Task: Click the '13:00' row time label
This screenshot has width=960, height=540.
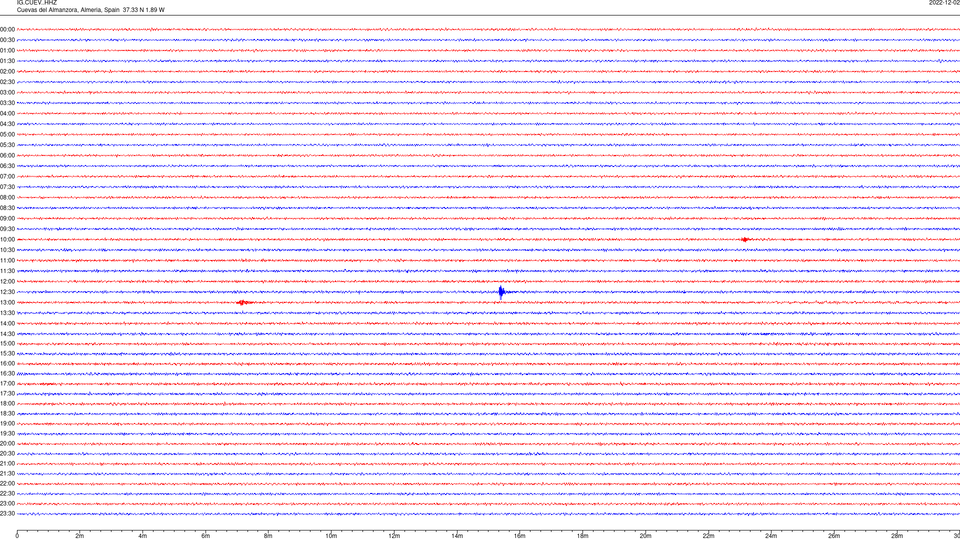Action: pyautogui.click(x=7, y=302)
